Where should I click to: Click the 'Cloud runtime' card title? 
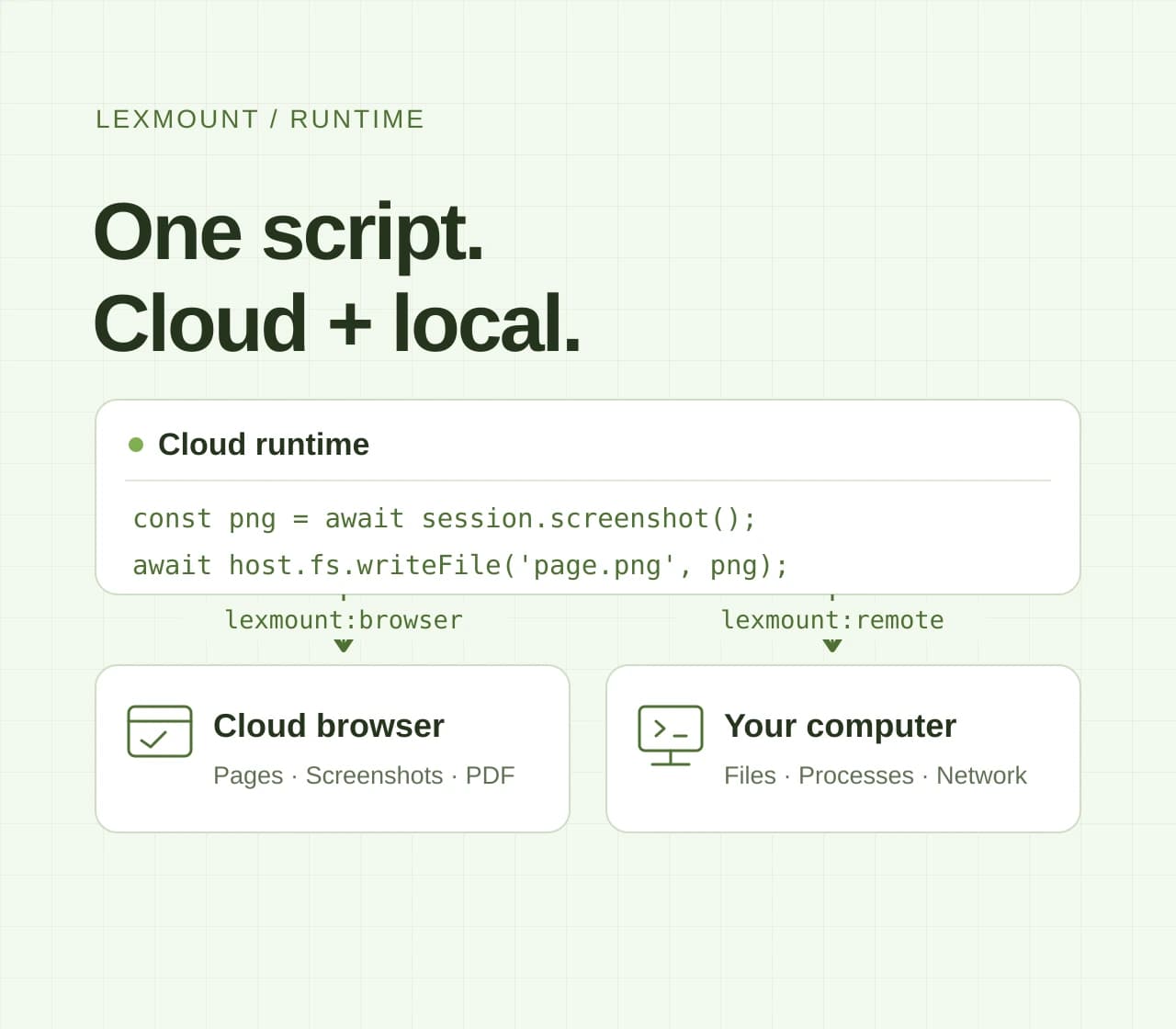pyautogui.click(x=264, y=445)
